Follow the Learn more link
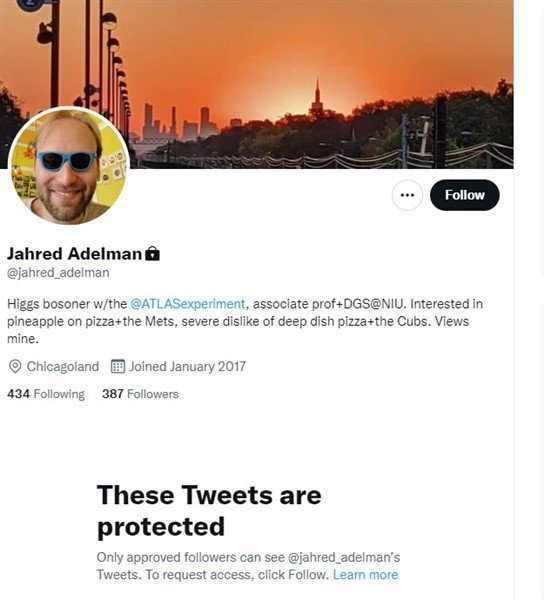The height and width of the screenshot is (600, 544). point(365,575)
